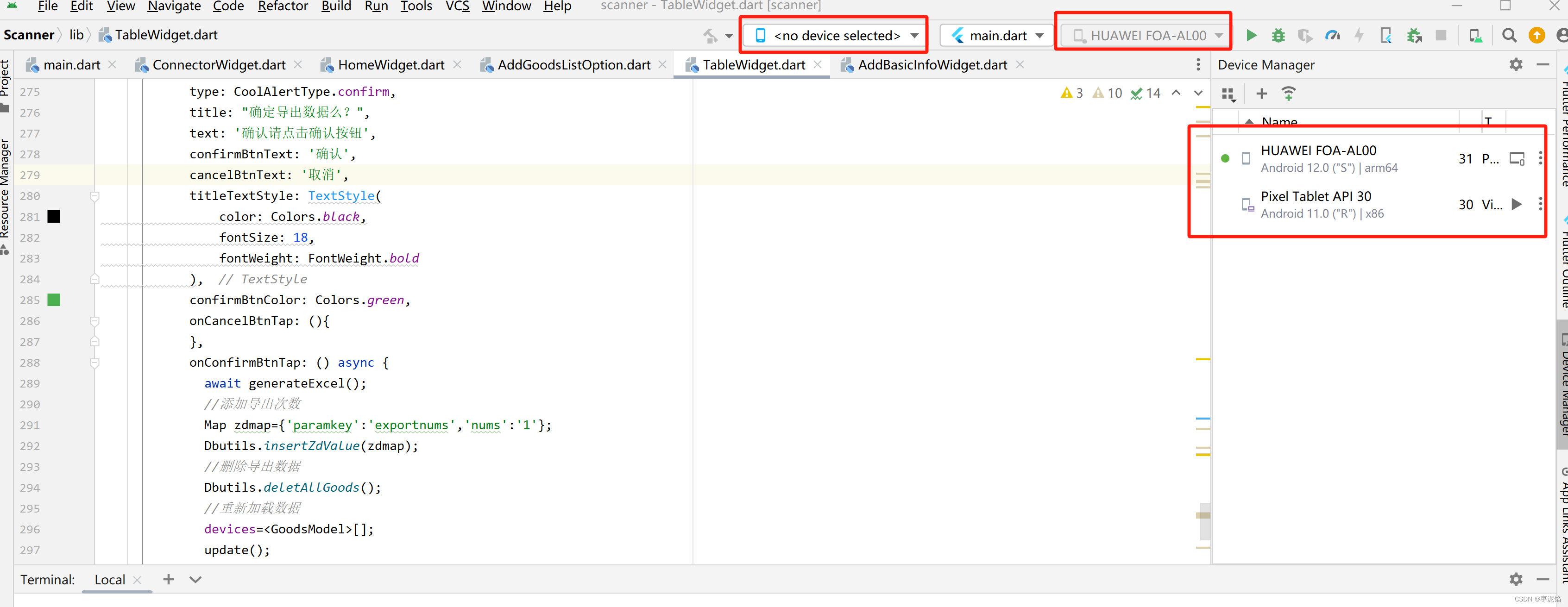1568x607 pixels.
Task: Click the green color swatch at line 285
Action: [54, 300]
